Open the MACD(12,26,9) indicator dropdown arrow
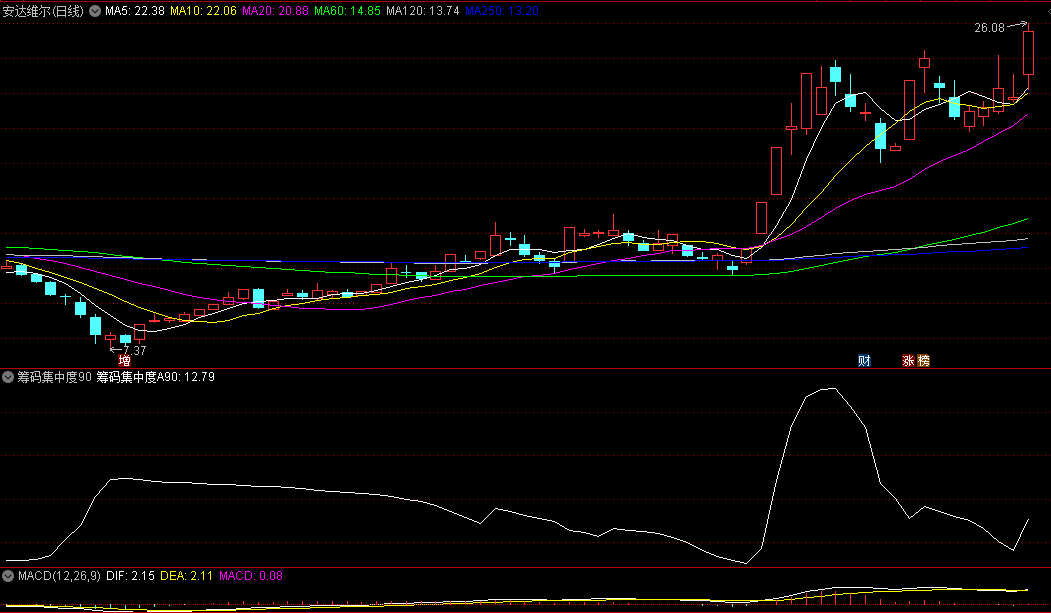 click(x=8, y=575)
